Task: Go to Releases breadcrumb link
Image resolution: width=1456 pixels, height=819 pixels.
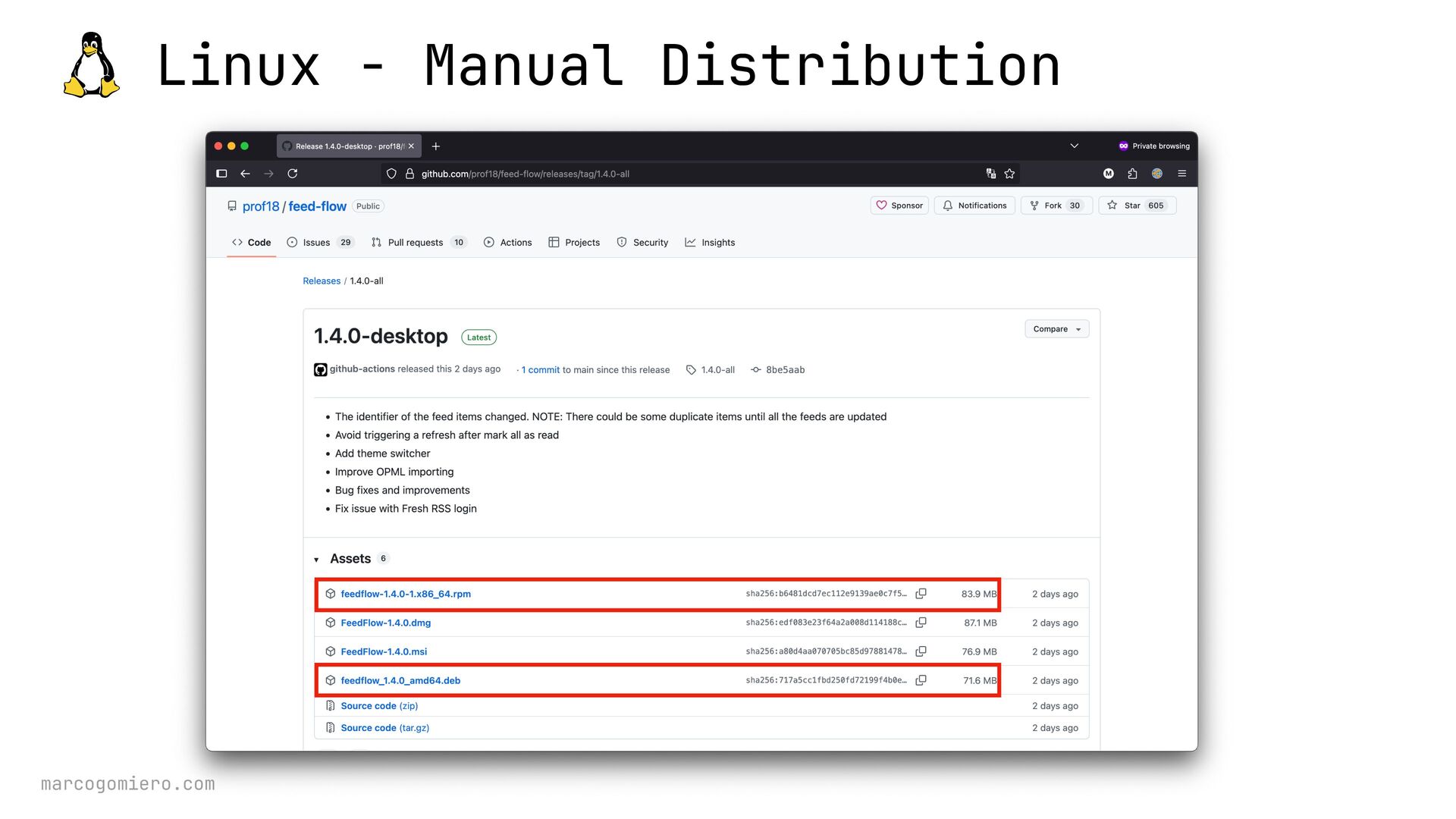Action: click(322, 281)
